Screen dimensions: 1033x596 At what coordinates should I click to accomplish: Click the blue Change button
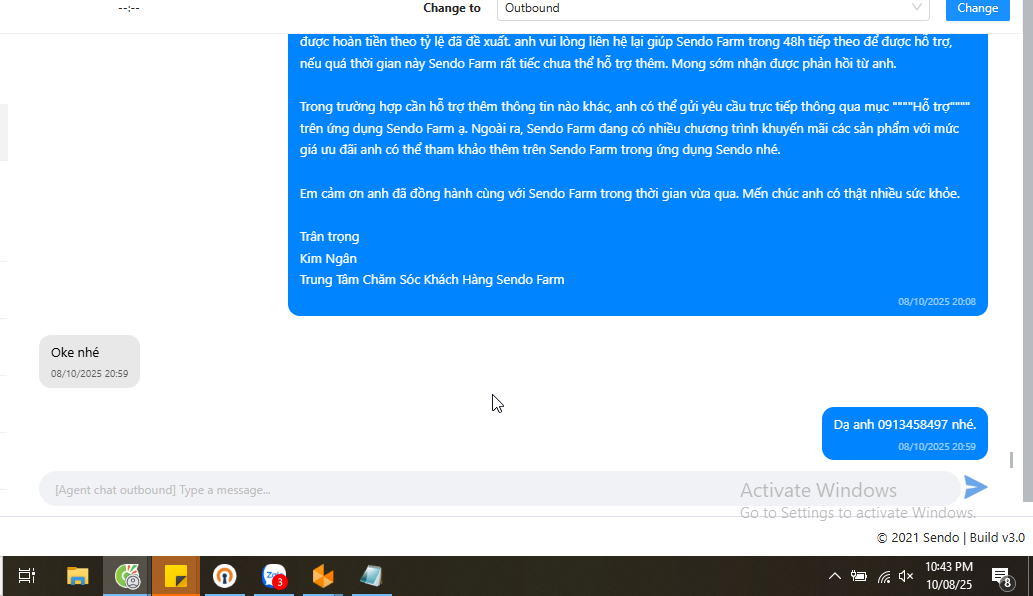(x=978, y=9)
